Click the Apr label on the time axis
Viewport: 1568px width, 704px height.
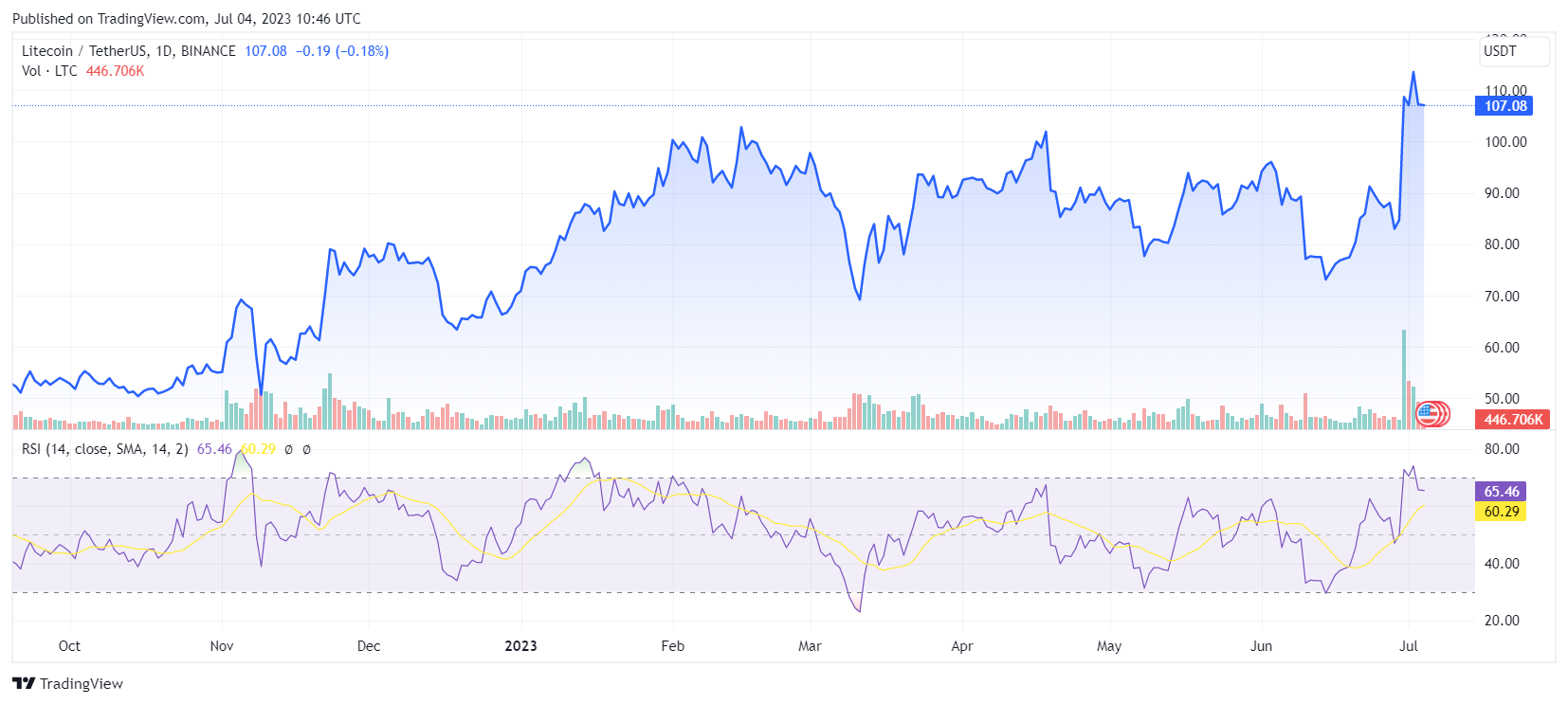pyautogui.click(x=961, y=646)
